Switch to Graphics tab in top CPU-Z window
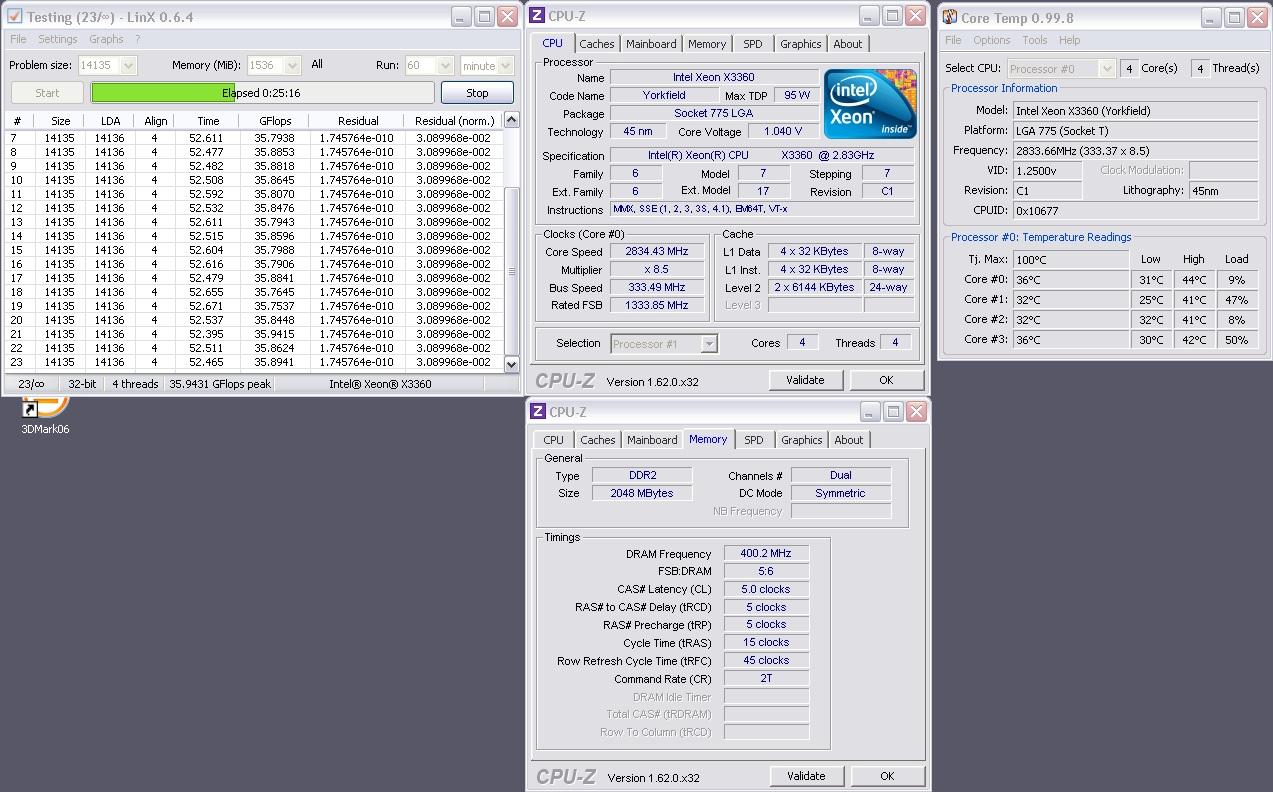This screenshot has height=792, width=1273. coord(800,44)
